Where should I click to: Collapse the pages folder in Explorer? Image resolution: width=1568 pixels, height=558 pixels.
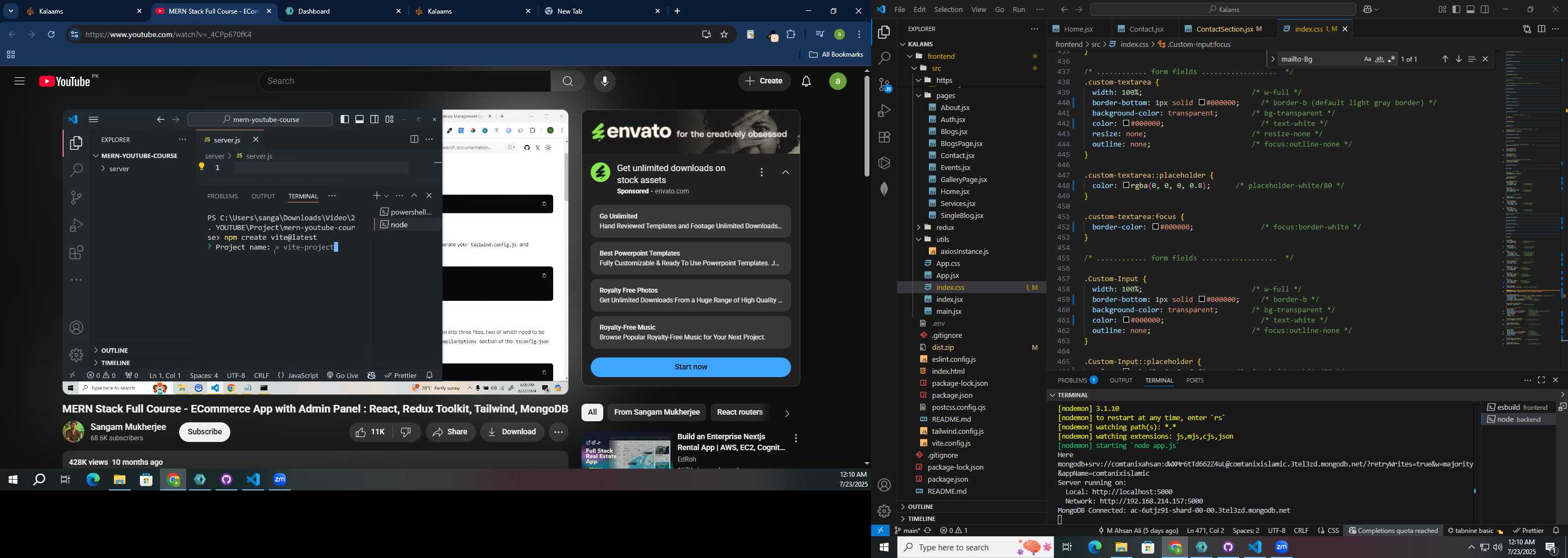click(x=918, y=96)
